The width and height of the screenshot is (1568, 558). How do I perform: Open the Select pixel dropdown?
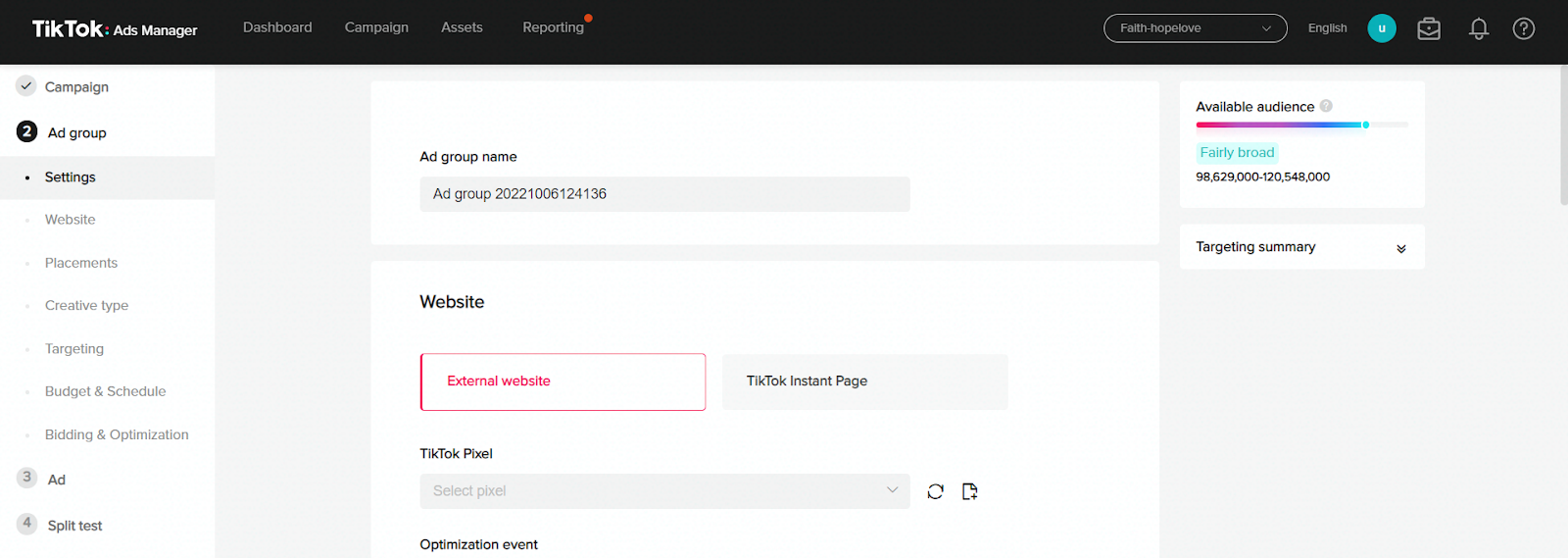(x=664, y=491)
